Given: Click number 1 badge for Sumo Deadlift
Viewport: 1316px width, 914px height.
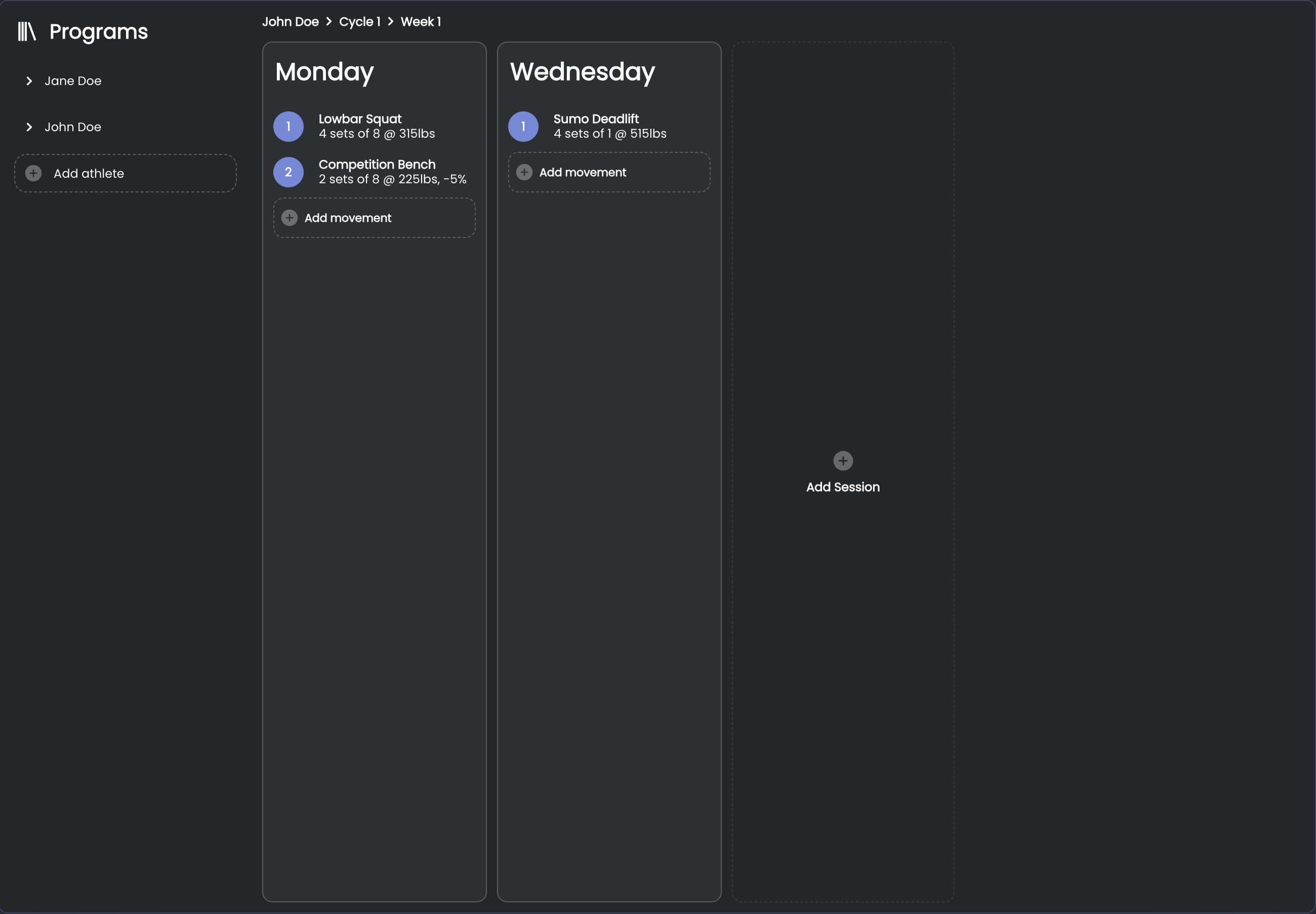Looking at the screenshot, I should [523, 127].
